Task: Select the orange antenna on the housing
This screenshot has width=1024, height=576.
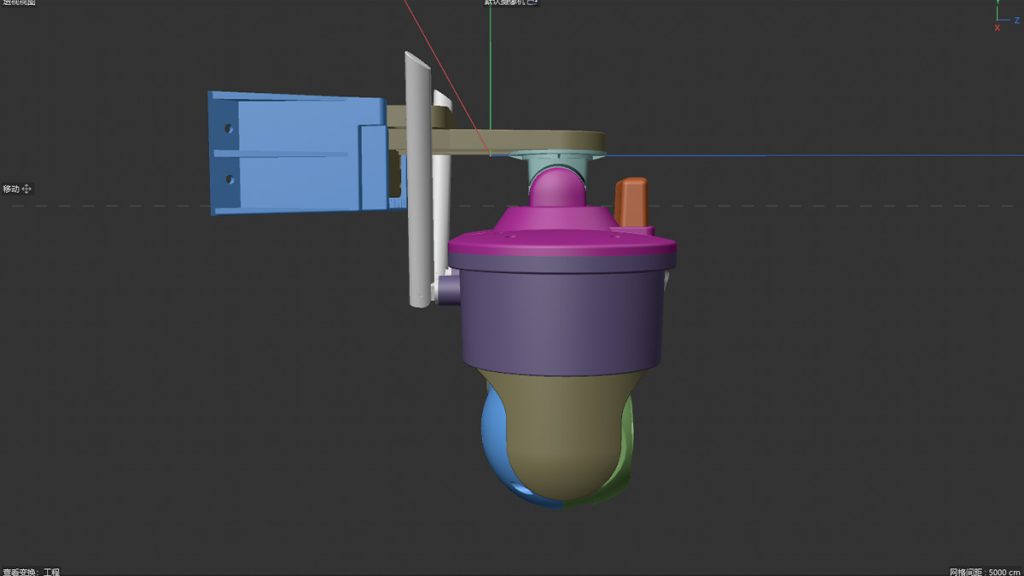Action: click(x=632, y=201)
